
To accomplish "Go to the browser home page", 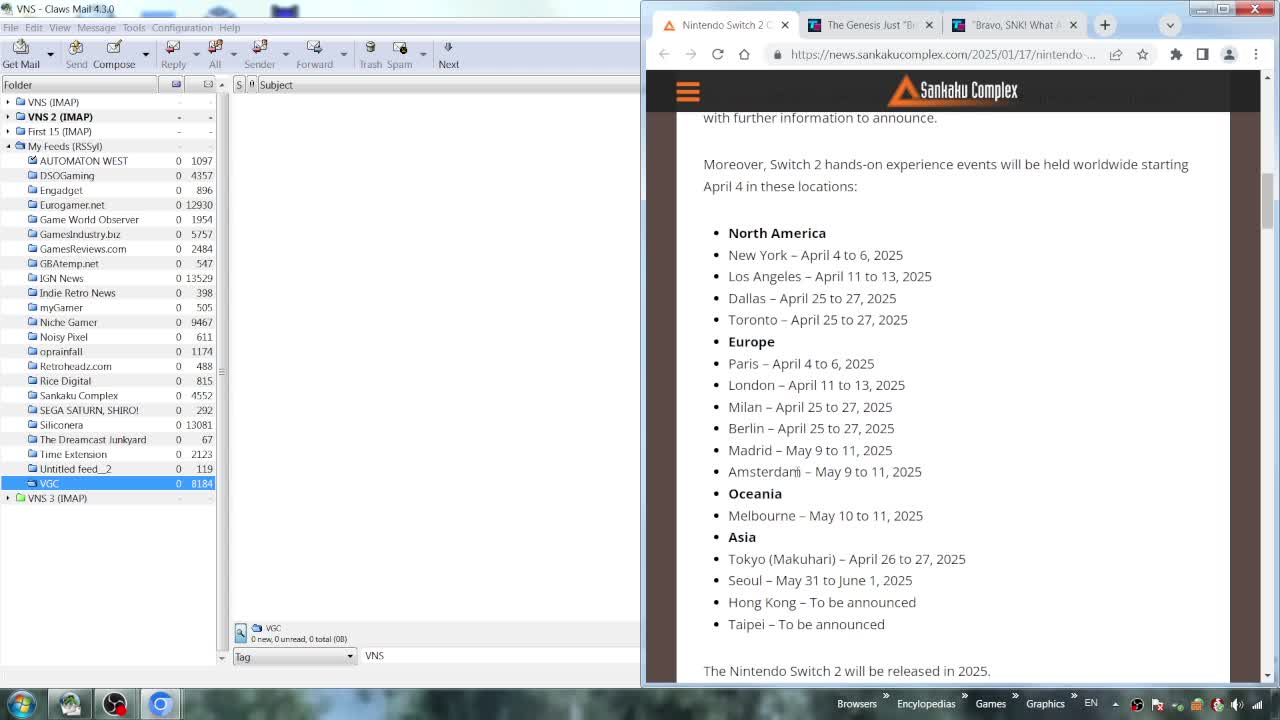I will coord(744,54).
